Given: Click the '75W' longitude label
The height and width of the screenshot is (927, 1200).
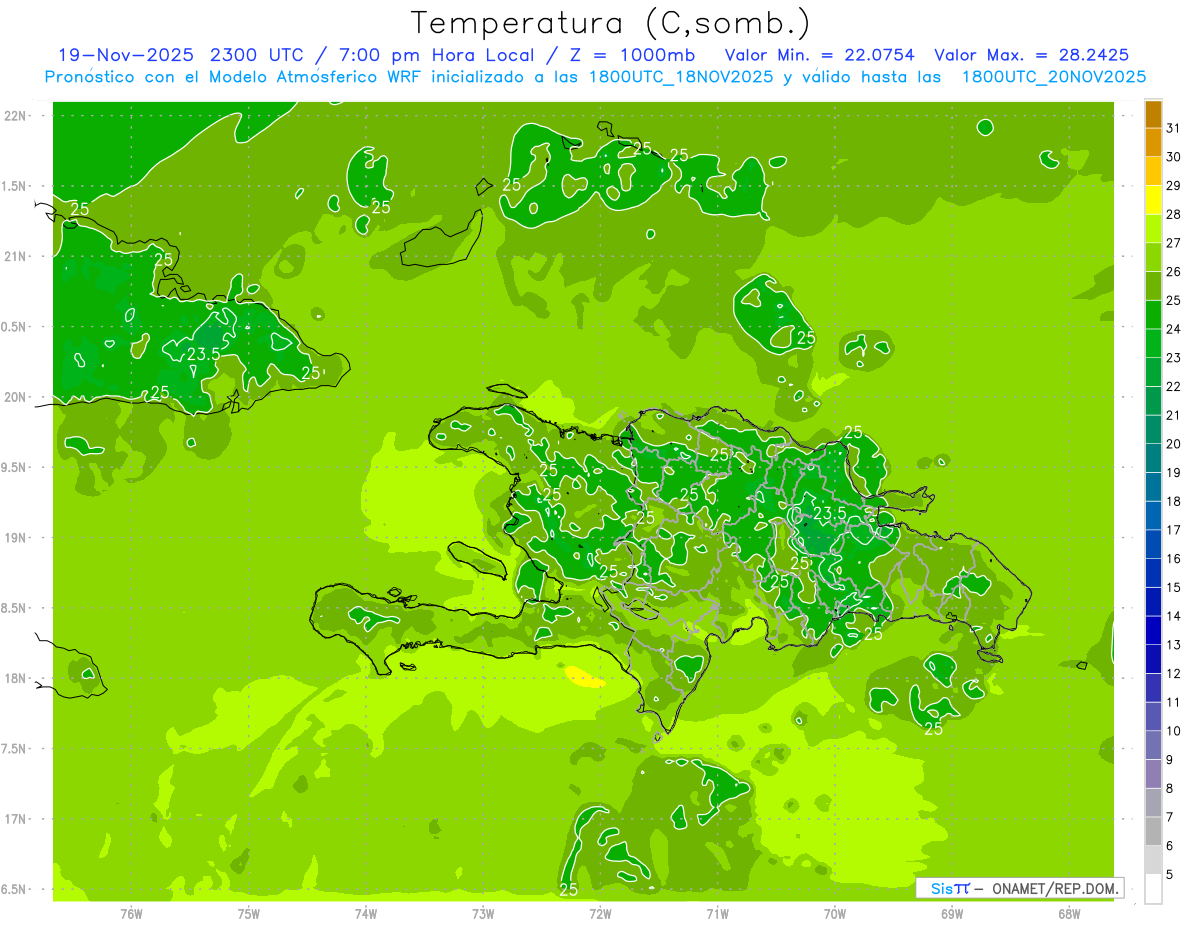Looking at the screenshot, I should coord(249,914).
